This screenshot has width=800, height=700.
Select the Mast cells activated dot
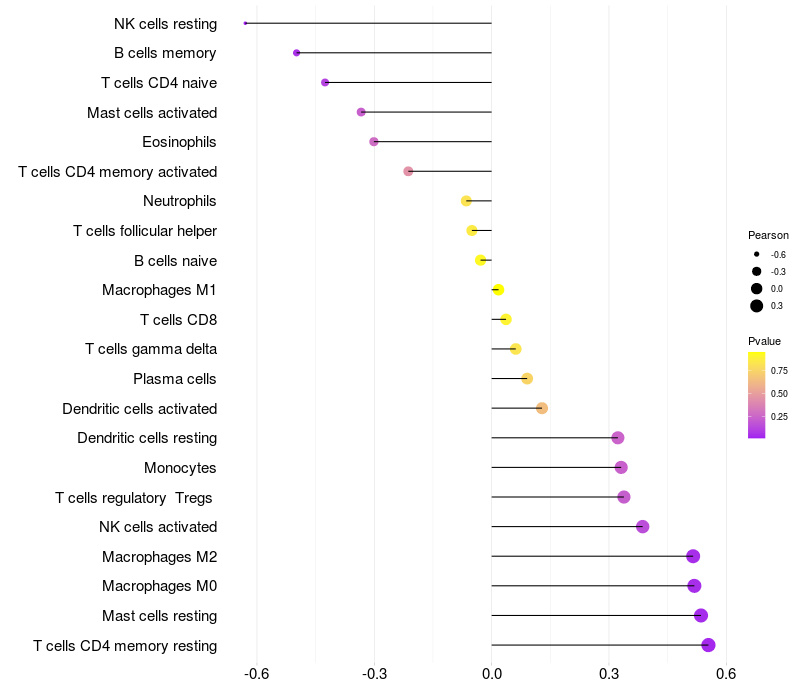[x=361, y=112]
